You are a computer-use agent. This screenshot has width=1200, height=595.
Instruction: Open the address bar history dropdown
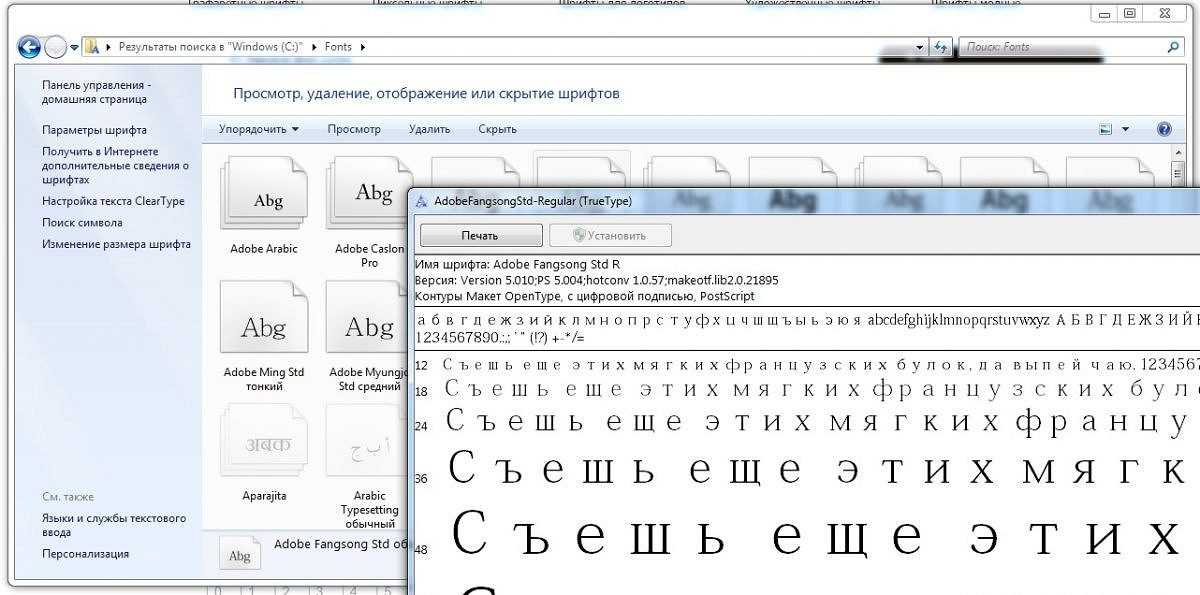[x=920, y=47]
